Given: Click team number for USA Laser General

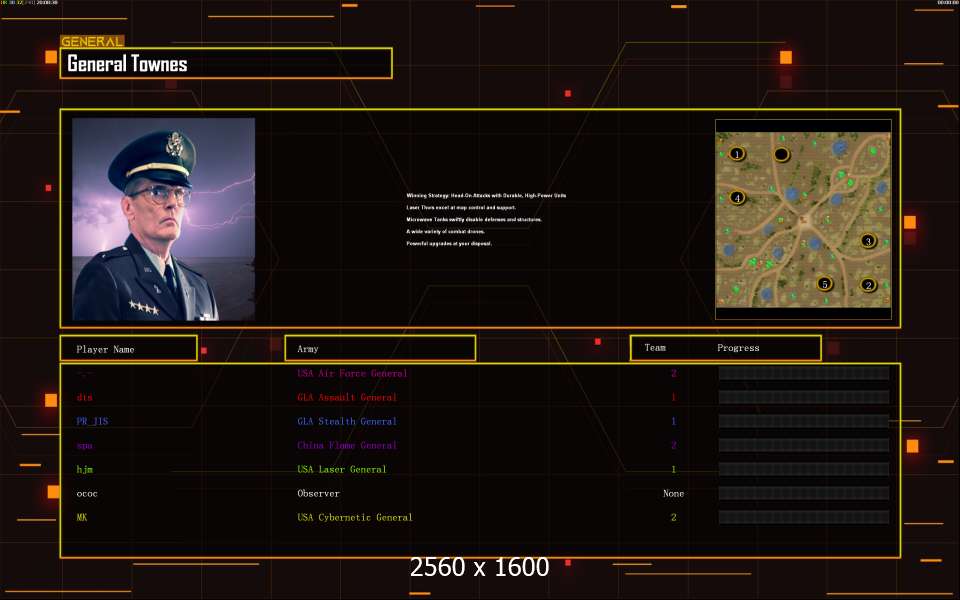Looking at the screenshot, I should coord(673,470).
